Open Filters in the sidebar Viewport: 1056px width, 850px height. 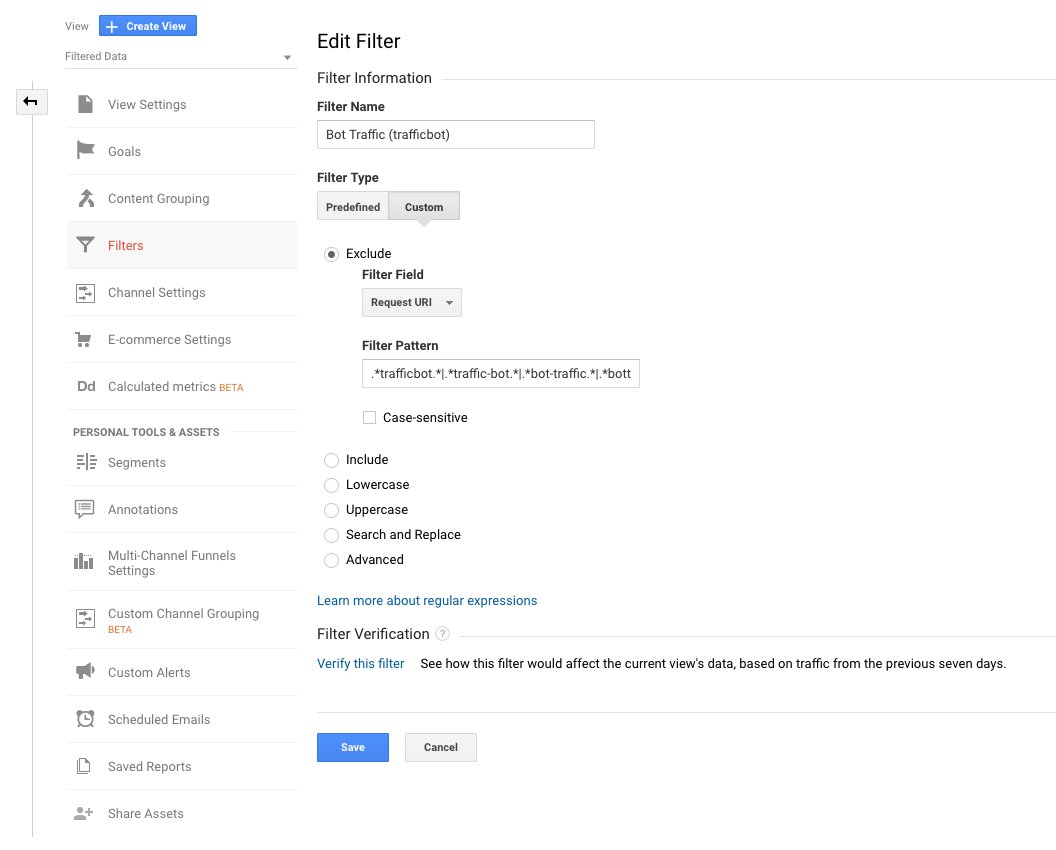pyautogui.click(x=182, y=245)
